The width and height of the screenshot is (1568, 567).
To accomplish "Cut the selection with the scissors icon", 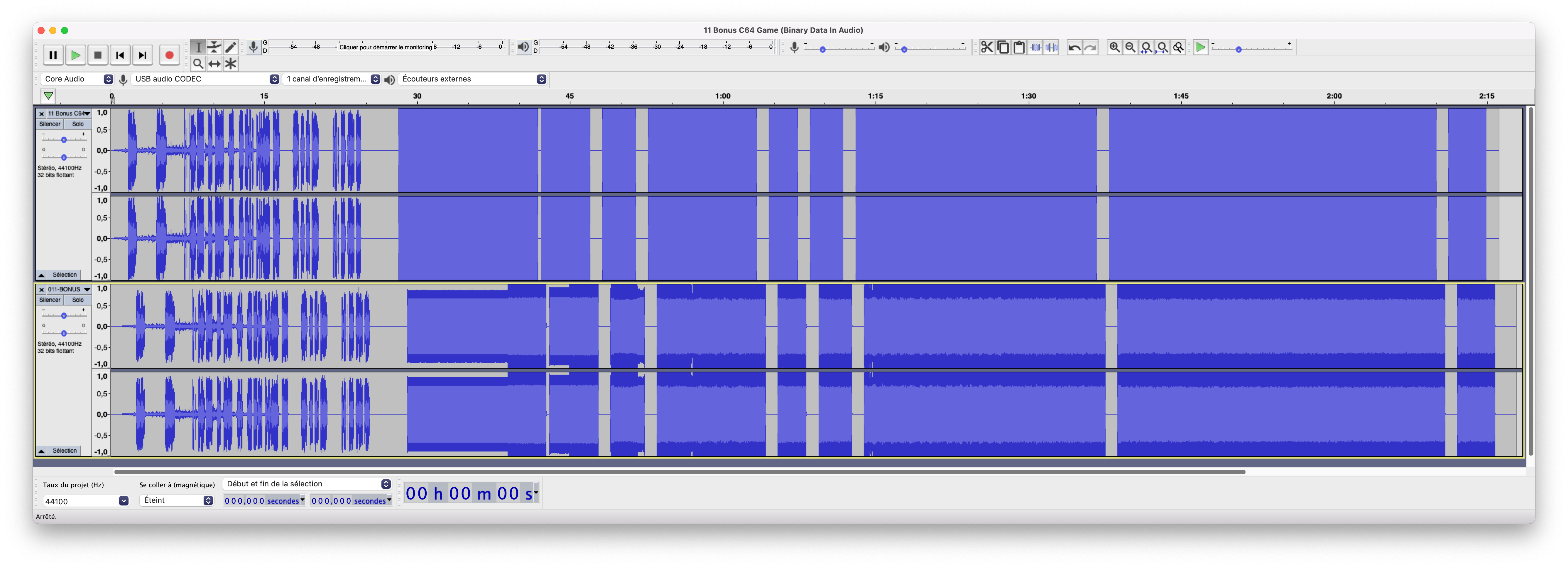I will coord(987,47).
